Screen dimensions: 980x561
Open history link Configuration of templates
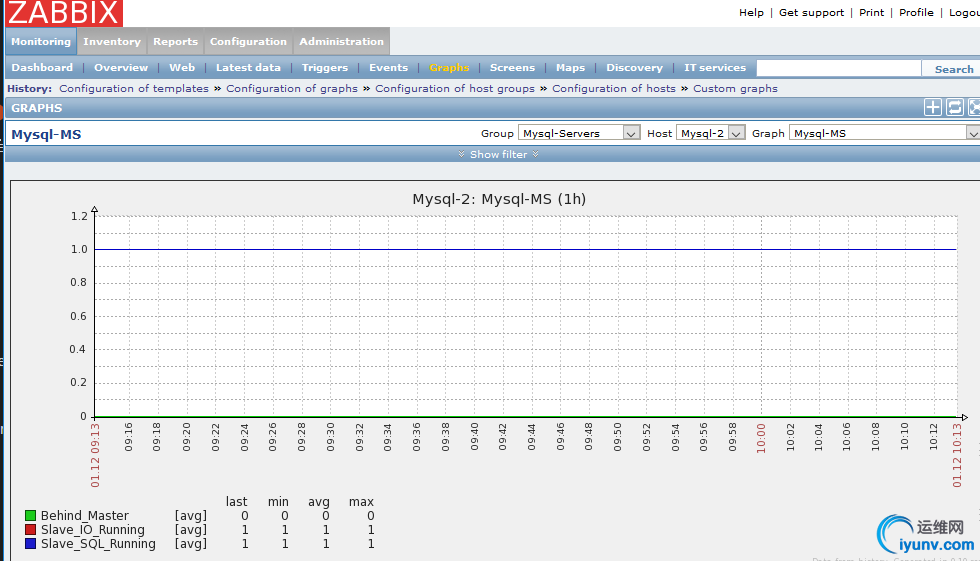click(134, 89)
